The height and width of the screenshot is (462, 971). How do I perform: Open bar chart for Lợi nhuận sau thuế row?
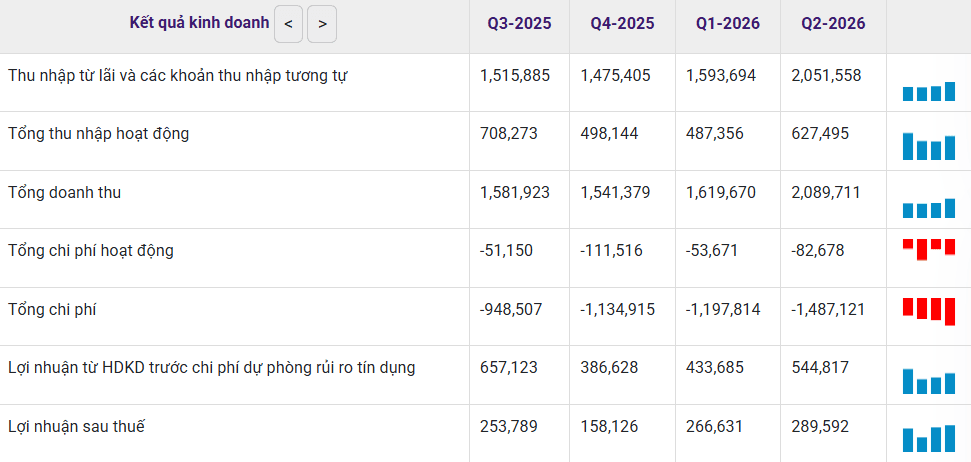929,438
